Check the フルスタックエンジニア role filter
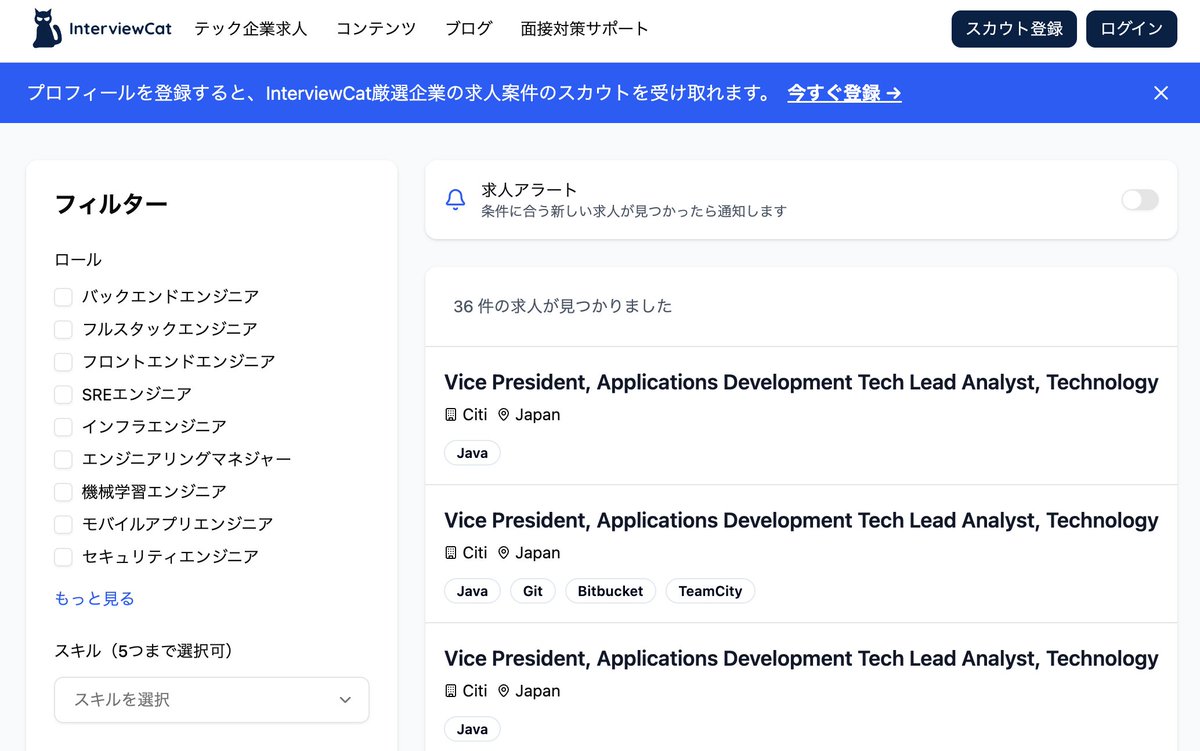This screenshot has height=751, width=1200. (x=63, y=329)
